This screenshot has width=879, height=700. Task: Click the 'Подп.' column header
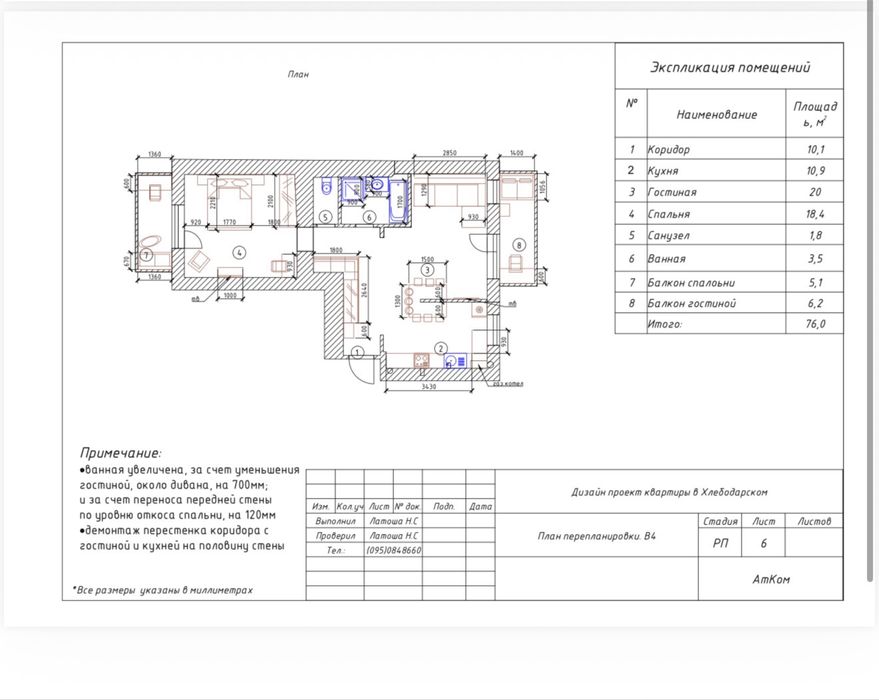[x=443, y=506]
